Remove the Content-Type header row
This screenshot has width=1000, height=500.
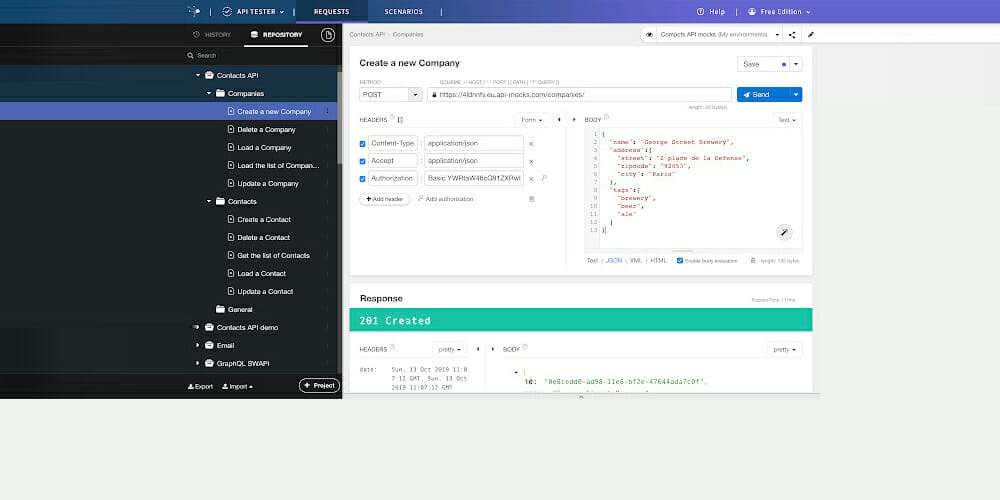pos(531,144)
